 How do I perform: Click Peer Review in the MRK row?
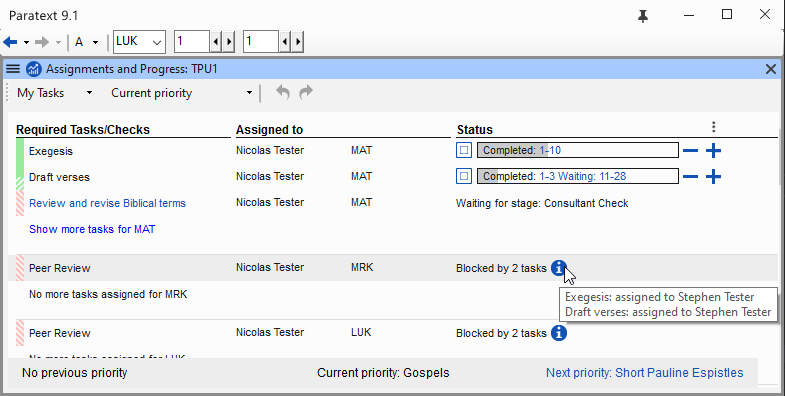(x=60, y=268)
